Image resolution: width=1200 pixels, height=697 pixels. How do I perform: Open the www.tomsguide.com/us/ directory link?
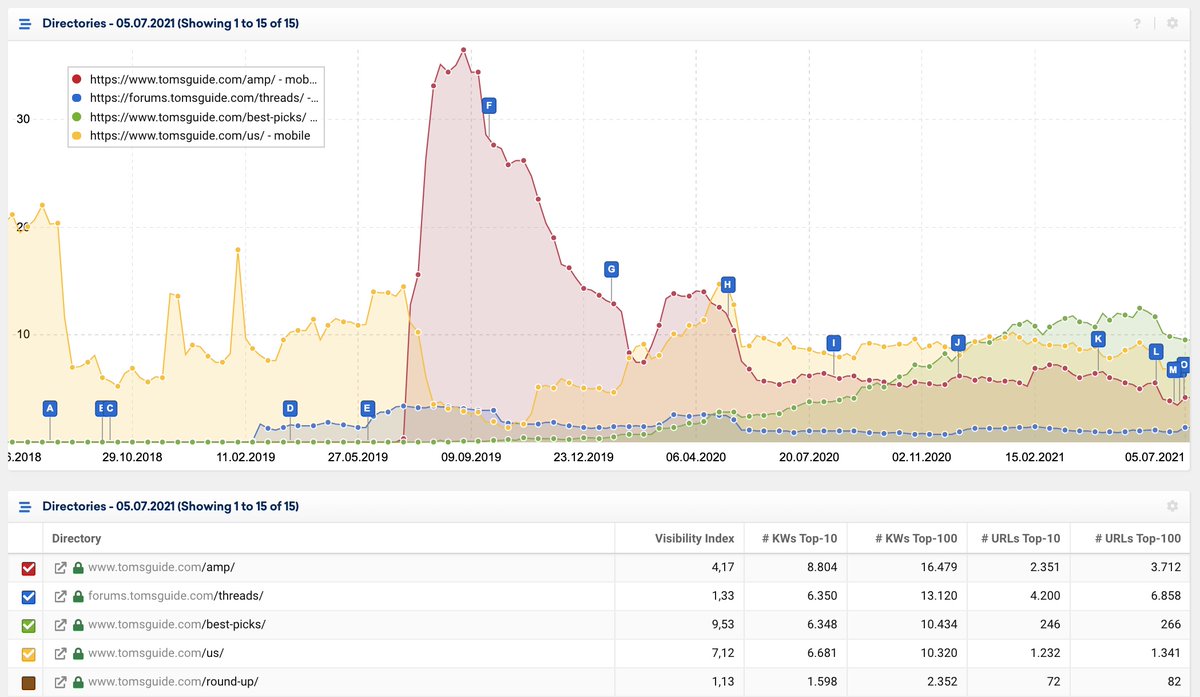[155, 653]
